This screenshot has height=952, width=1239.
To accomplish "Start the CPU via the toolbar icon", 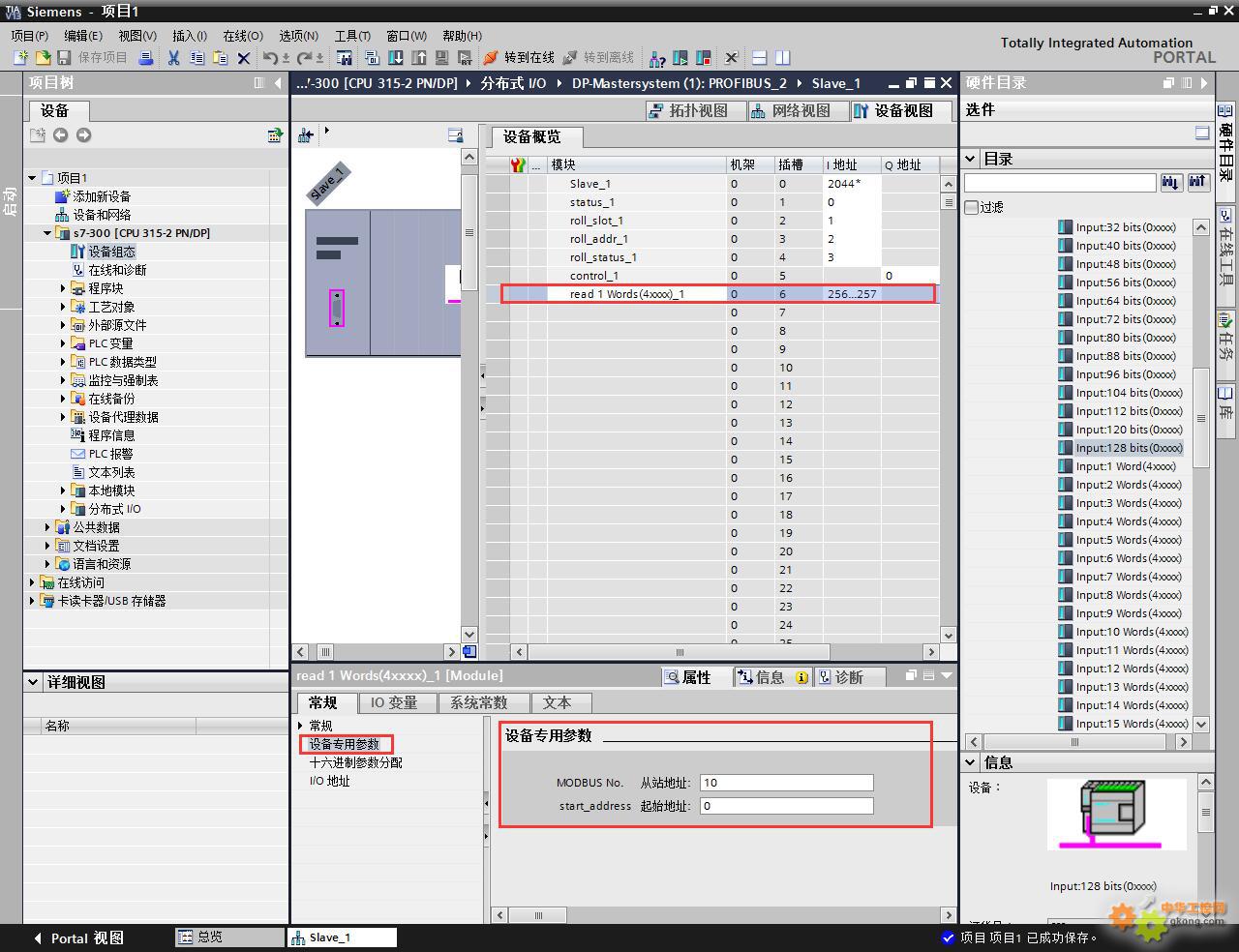I will [680, 58].
